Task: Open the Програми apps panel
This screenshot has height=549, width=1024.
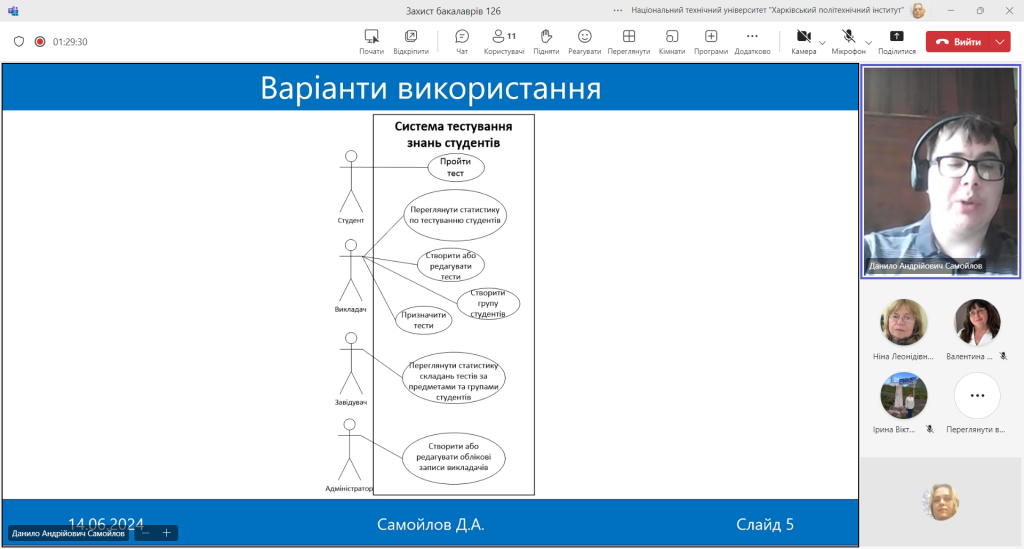Action: [711, 42]
